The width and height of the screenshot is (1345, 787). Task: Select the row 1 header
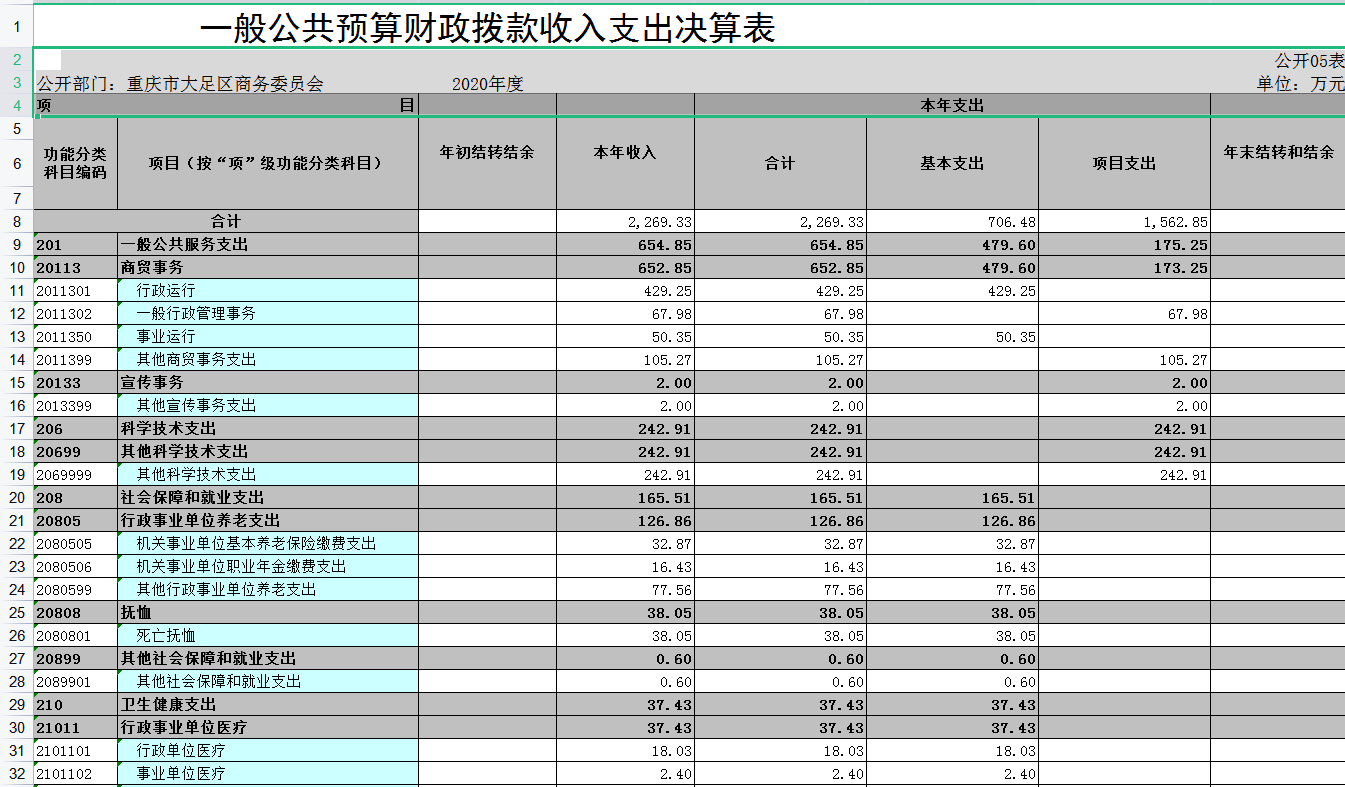tap(16, 27)
